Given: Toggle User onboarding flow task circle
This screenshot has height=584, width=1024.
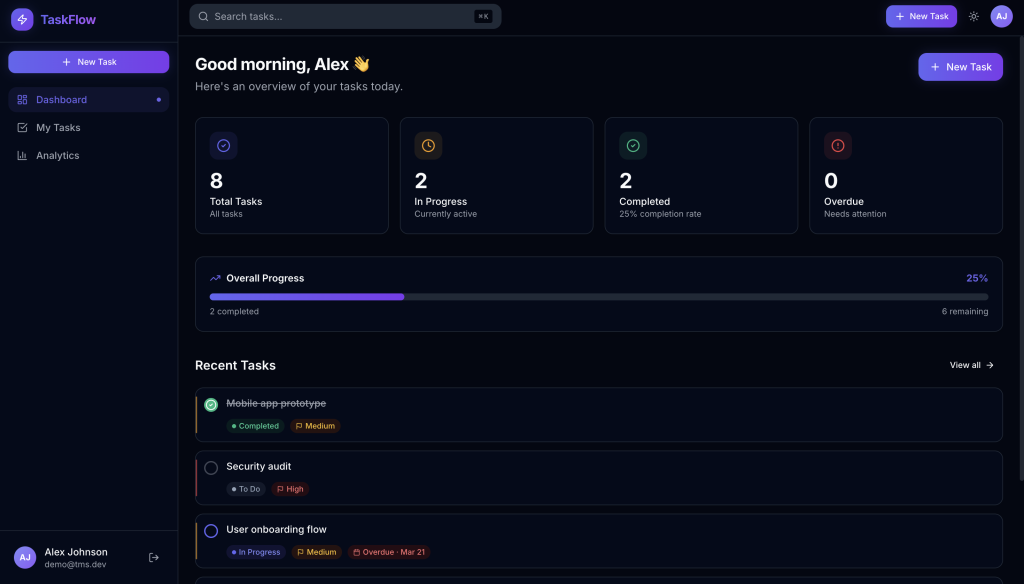Looking at the screenshot, I should [x=211, y=531].
